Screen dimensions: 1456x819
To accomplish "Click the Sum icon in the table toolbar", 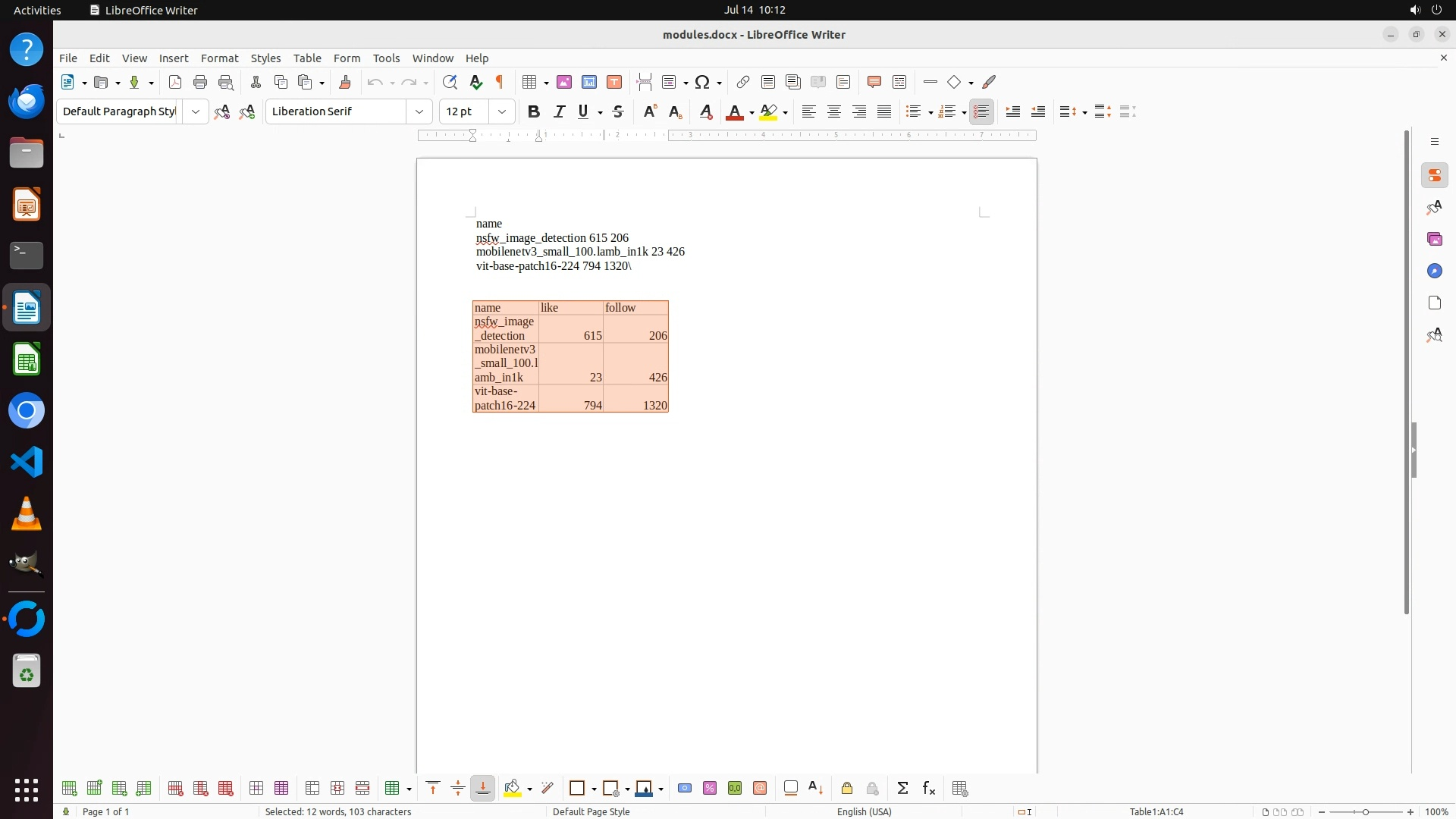I will tap(902, 789).
